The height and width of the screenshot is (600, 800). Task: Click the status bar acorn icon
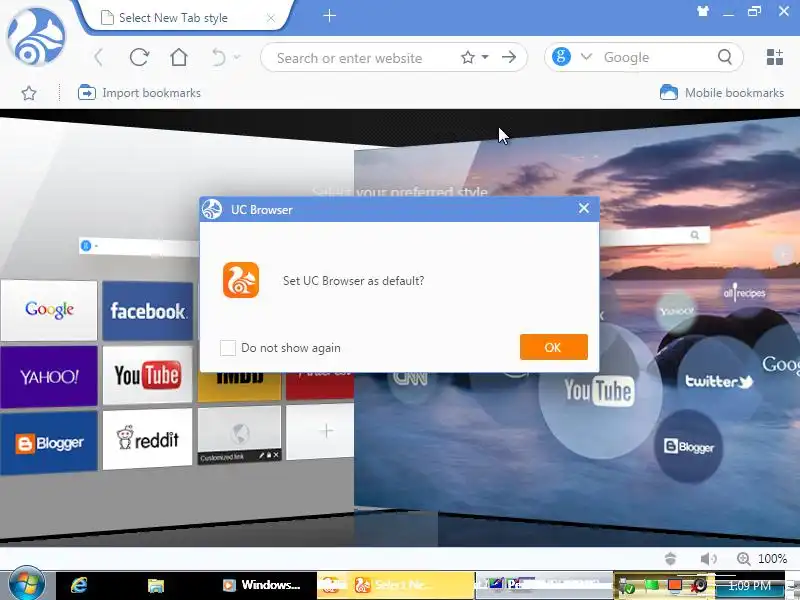pyautogui.click(x=670, y=559)
